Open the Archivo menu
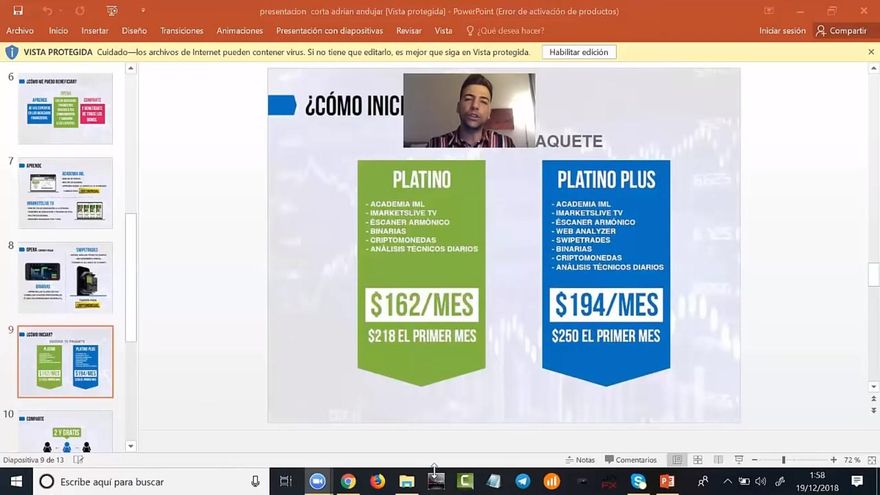Image resolution: width=880 pixels, height=495 pixels. [x=19, y=31]
